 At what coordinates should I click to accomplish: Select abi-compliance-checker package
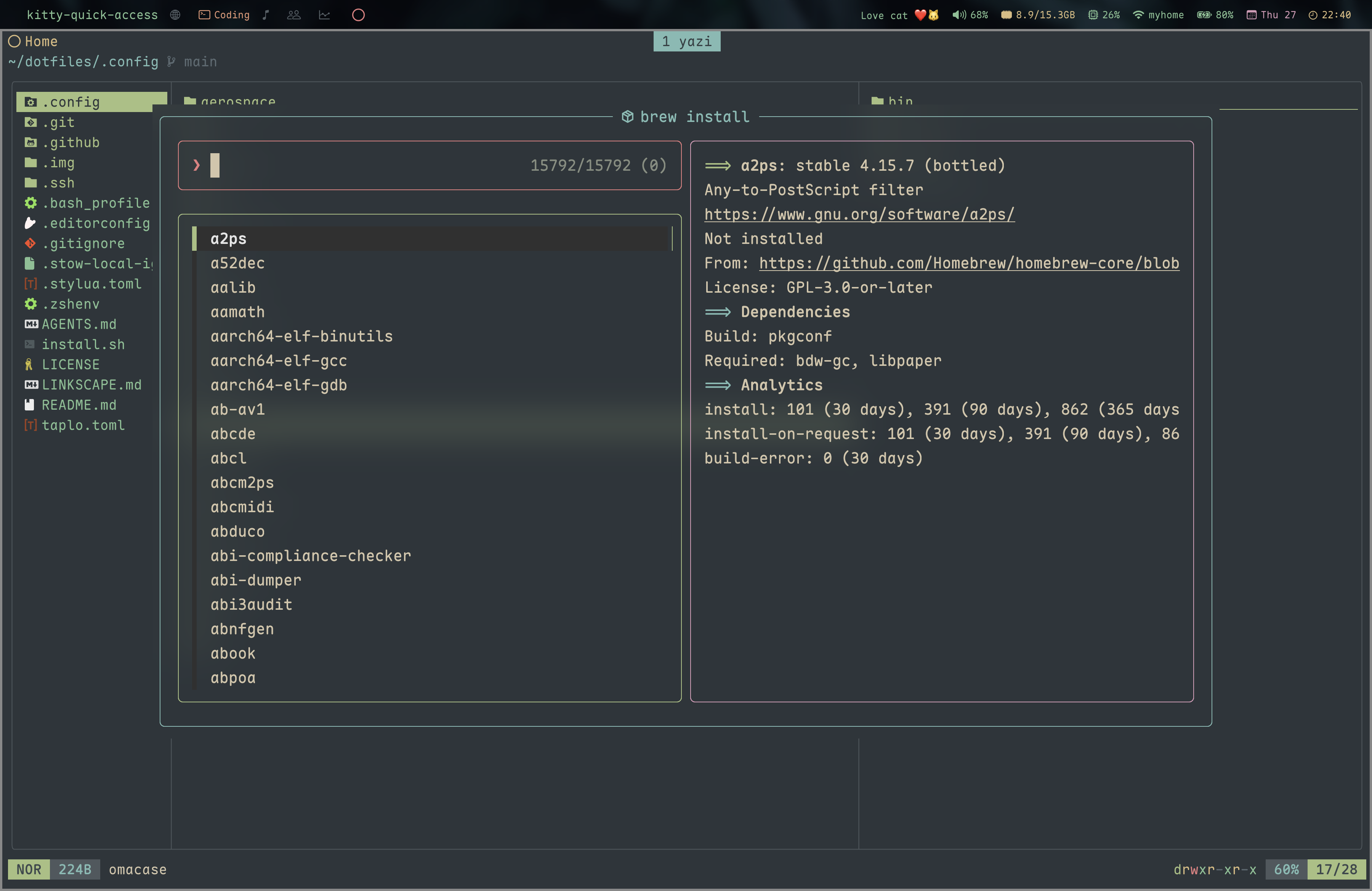[311, 556]
